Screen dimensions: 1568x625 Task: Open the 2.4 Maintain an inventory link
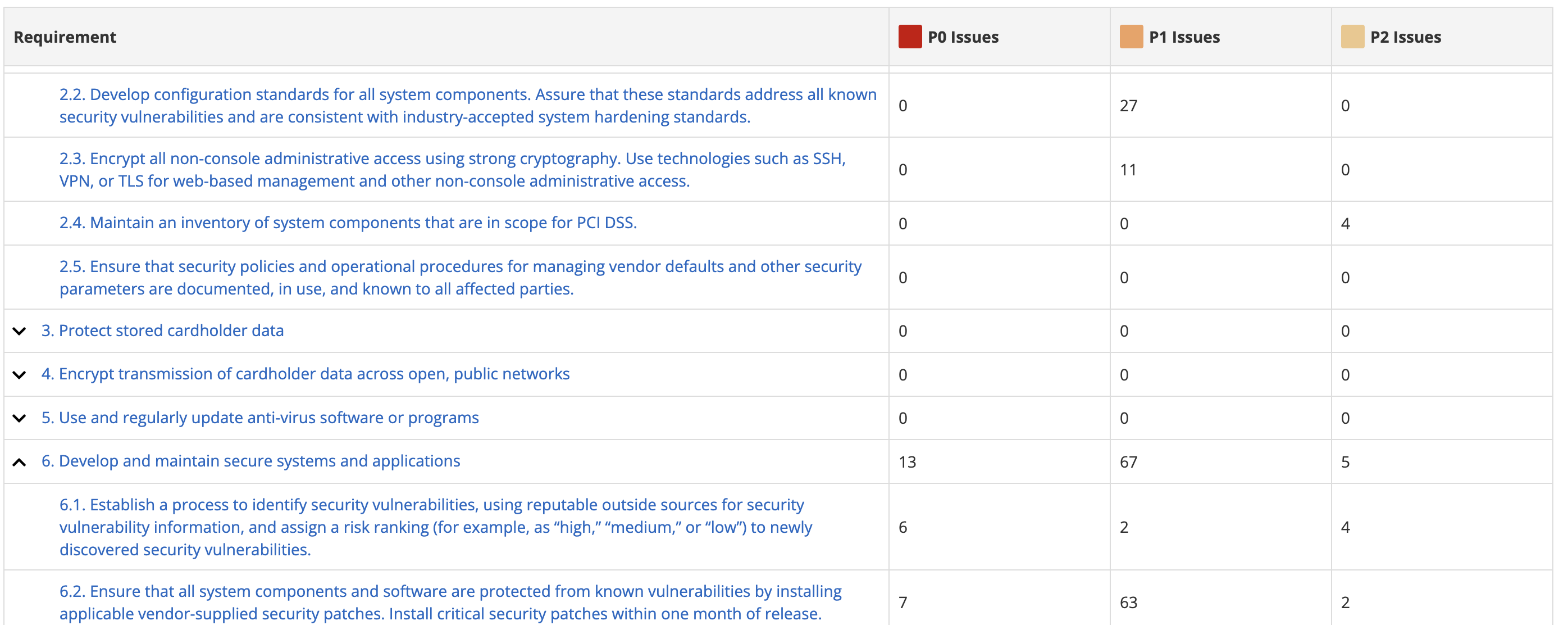pyautogui.click(x=348, y=223)
